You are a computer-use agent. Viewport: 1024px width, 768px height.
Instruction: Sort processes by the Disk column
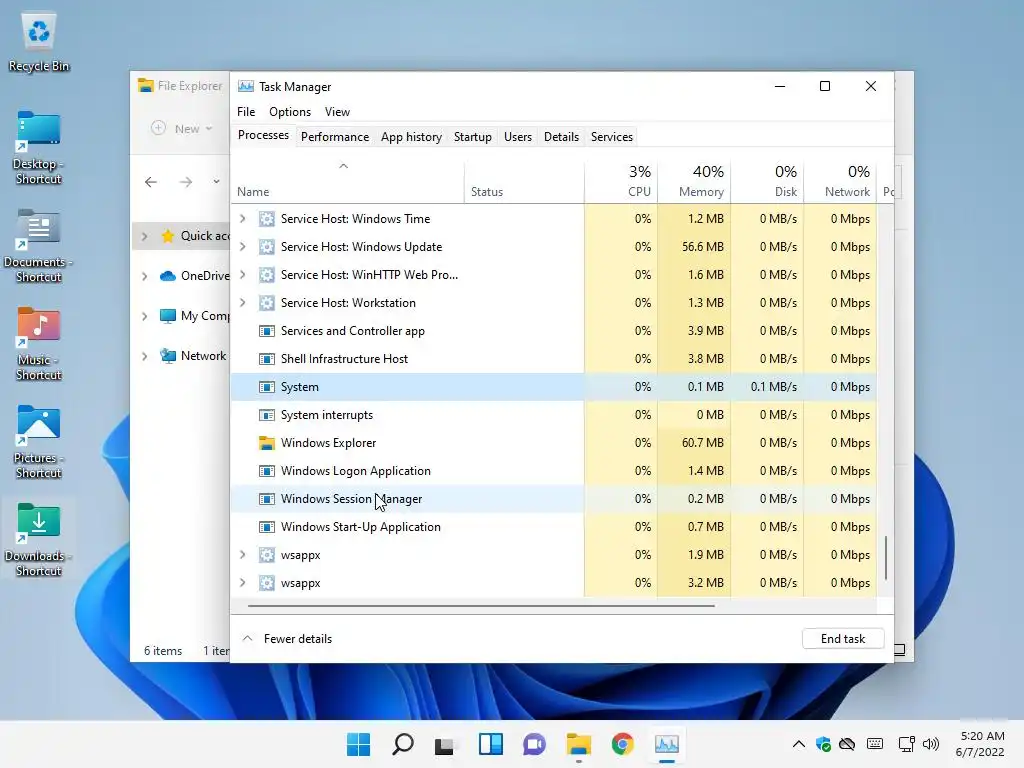click(x=767, y=181)
